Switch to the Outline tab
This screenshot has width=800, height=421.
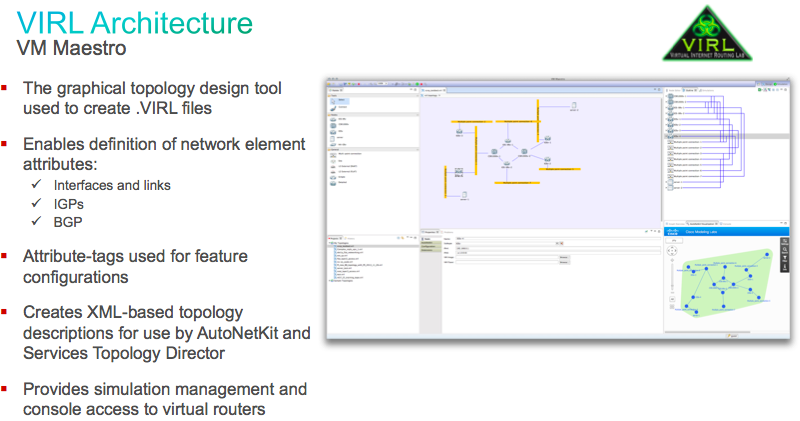689,90
